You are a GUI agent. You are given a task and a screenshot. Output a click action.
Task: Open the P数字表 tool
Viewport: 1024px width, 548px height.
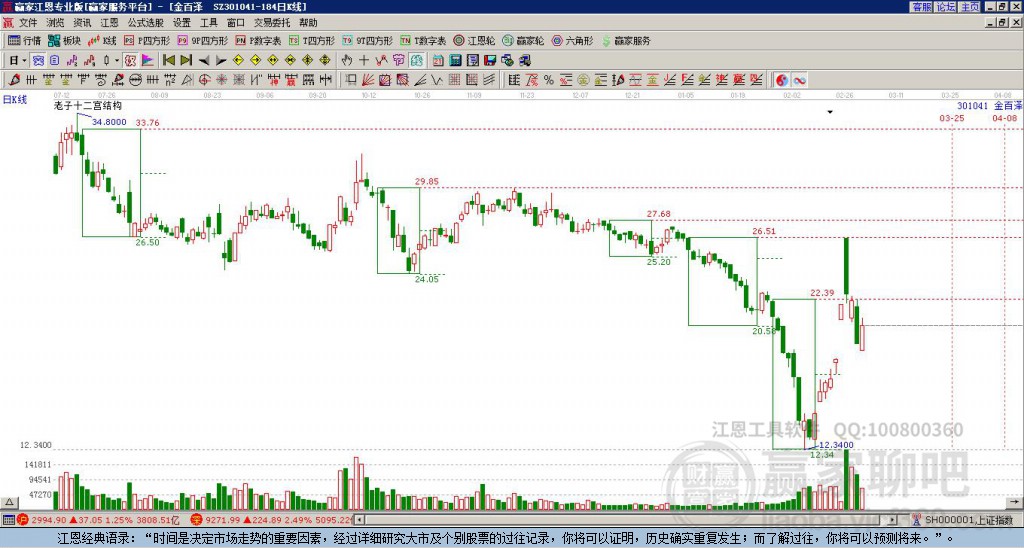coord(259,40)
